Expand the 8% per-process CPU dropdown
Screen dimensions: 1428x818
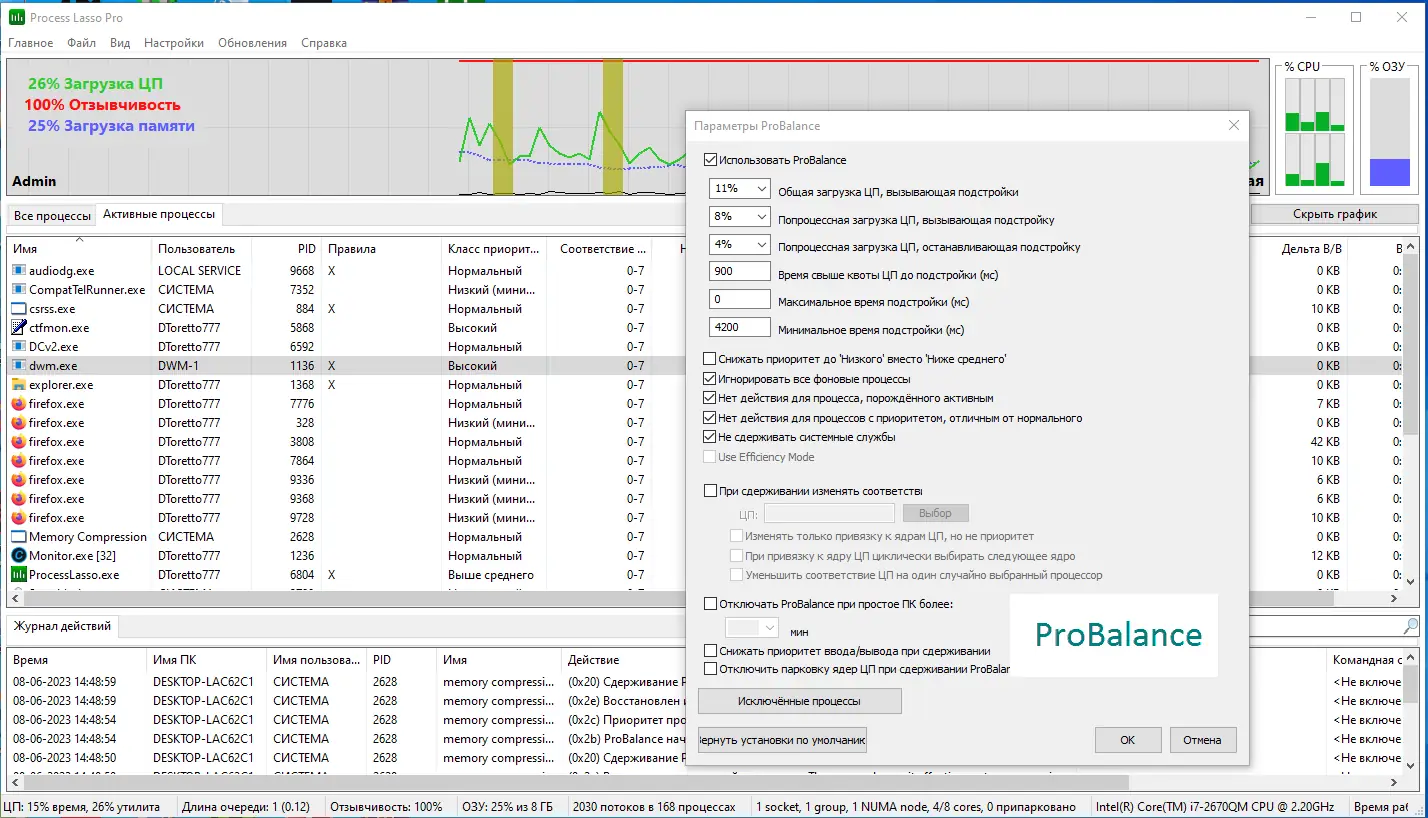740,216
